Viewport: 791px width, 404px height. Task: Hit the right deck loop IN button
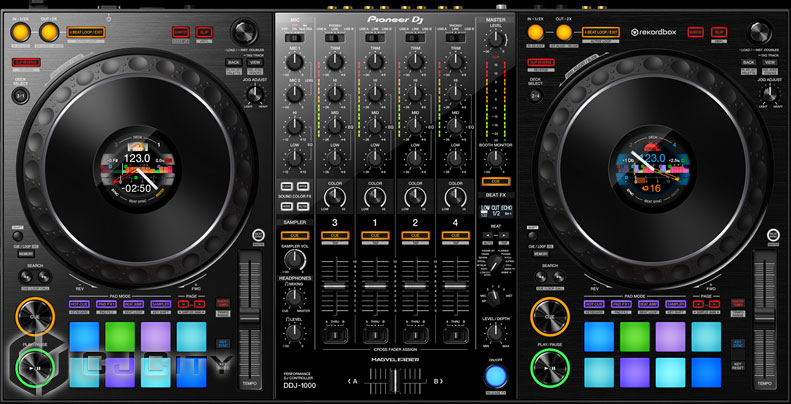(536, 32)
